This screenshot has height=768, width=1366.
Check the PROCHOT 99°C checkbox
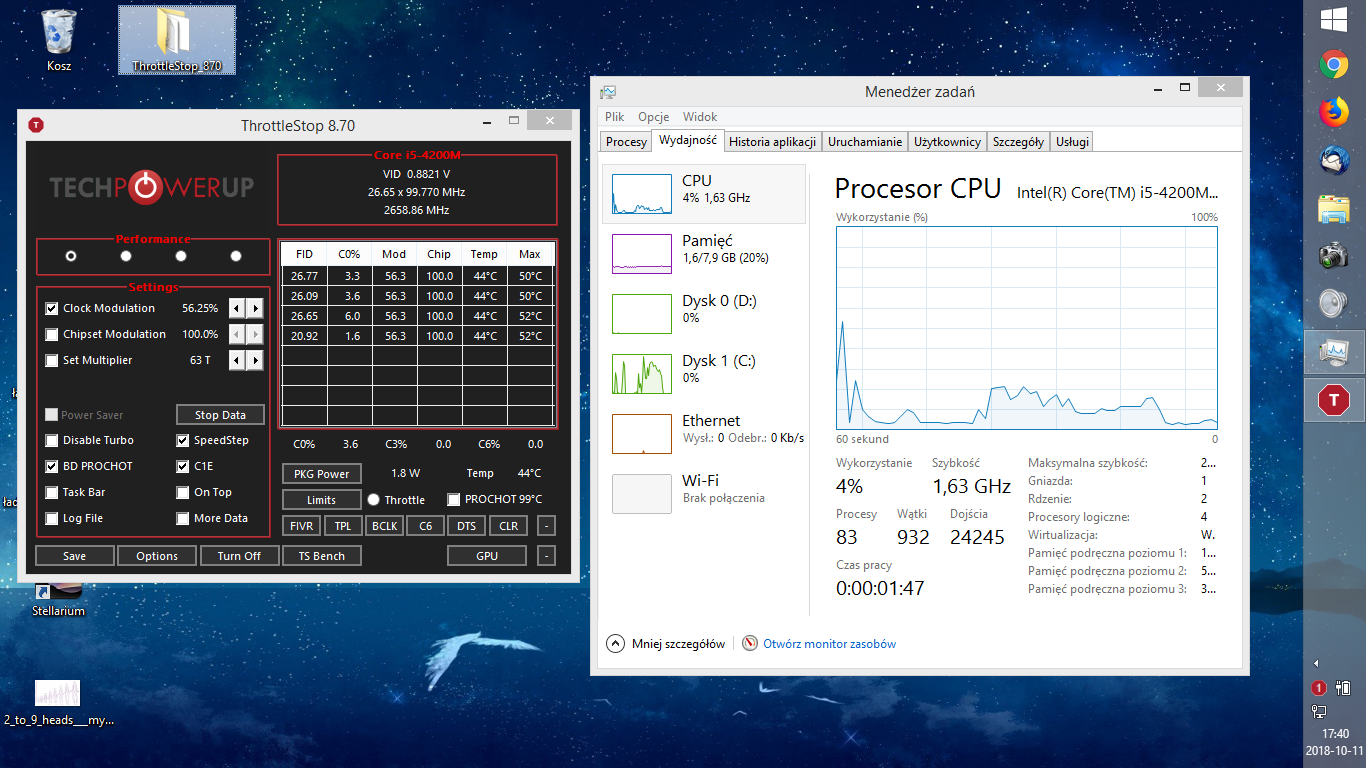[454, 499]
